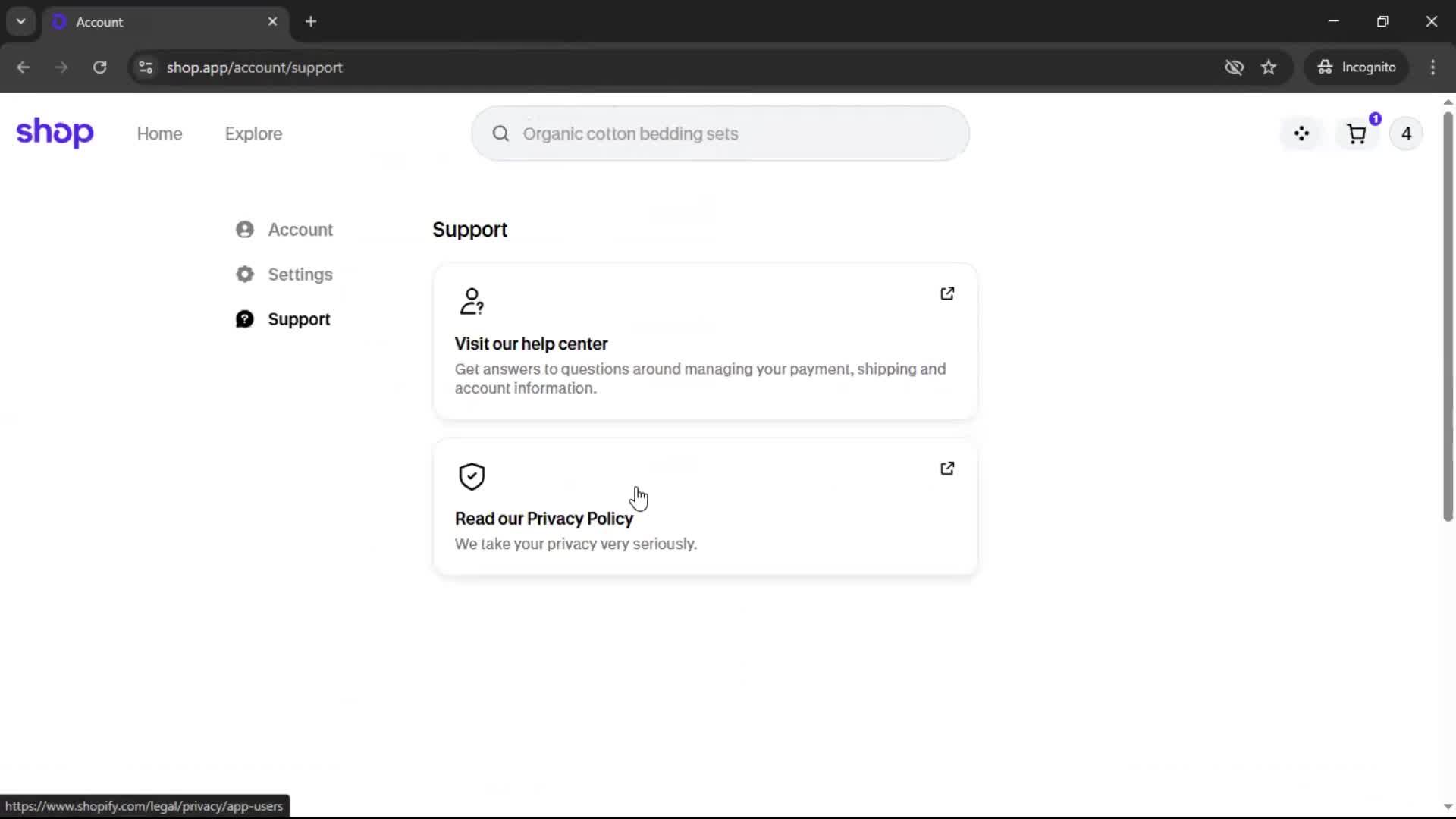Focus the product search field
The image size is (1456, 819).
tap(728, 133)
